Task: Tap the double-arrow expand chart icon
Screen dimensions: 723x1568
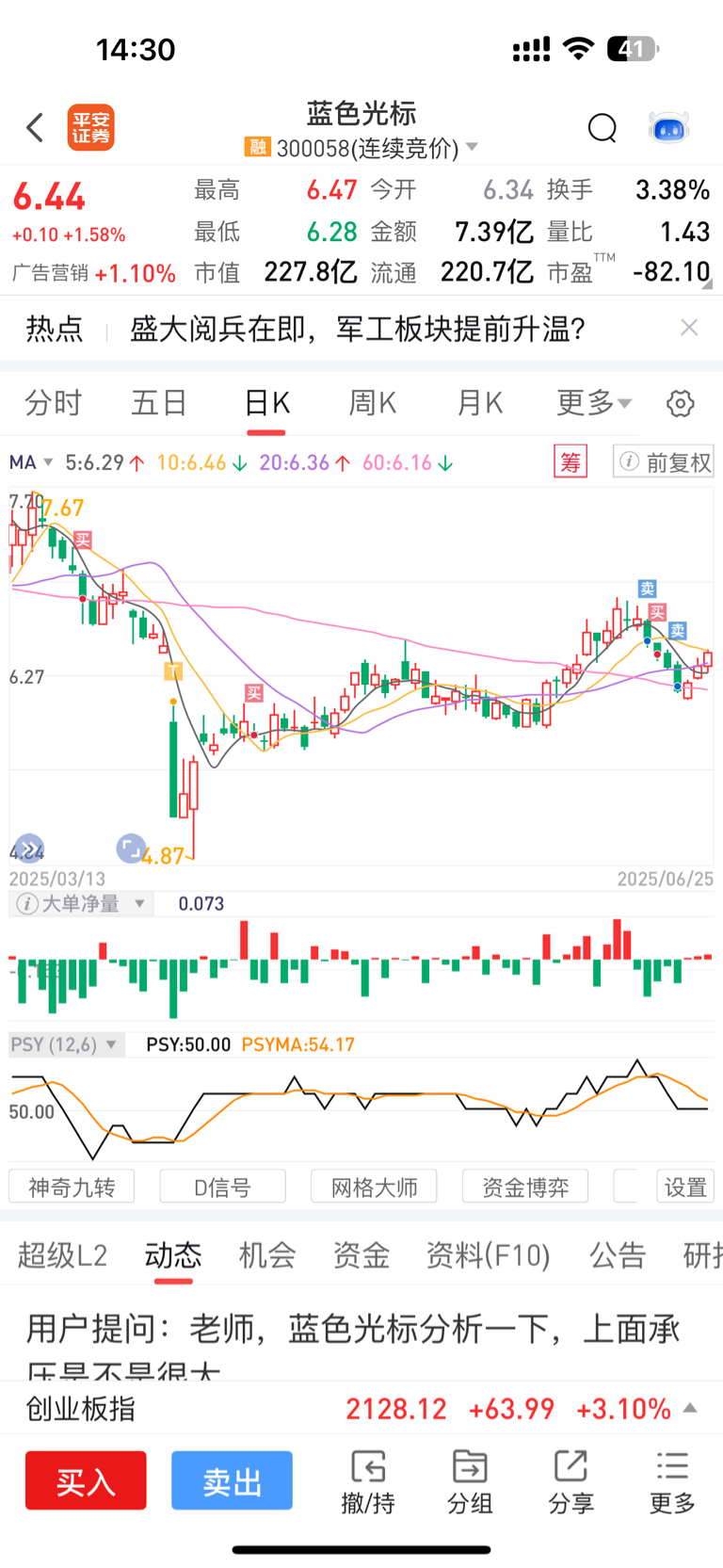Action: tap(29, 848)
